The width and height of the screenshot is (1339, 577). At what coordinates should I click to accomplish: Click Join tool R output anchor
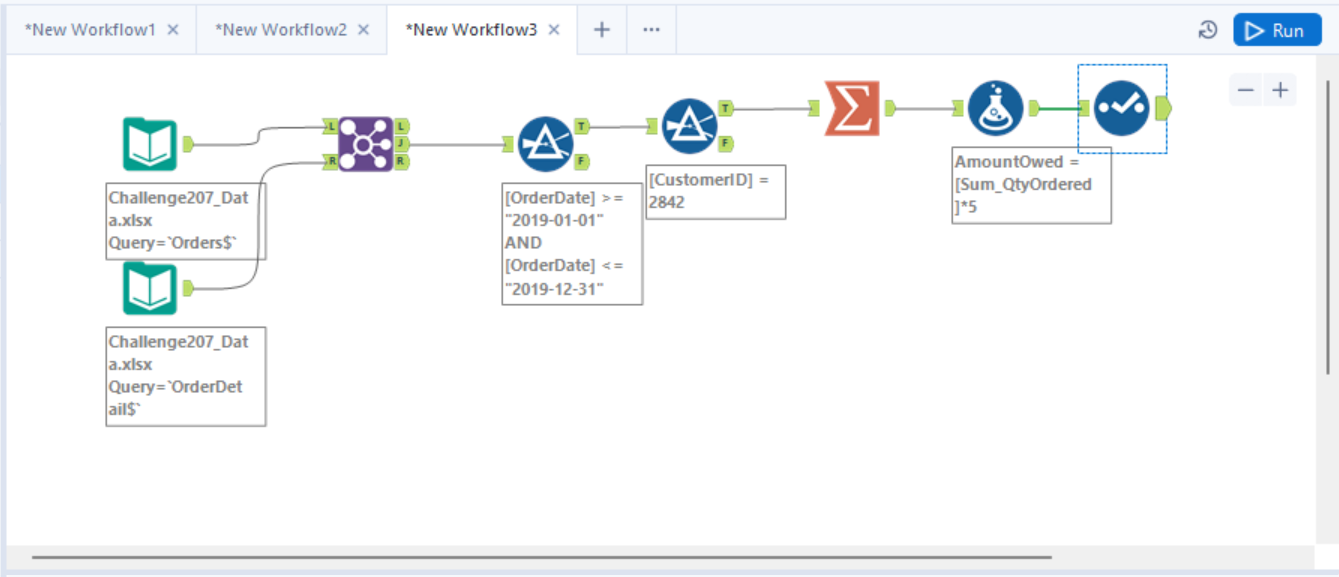[401, 161]
